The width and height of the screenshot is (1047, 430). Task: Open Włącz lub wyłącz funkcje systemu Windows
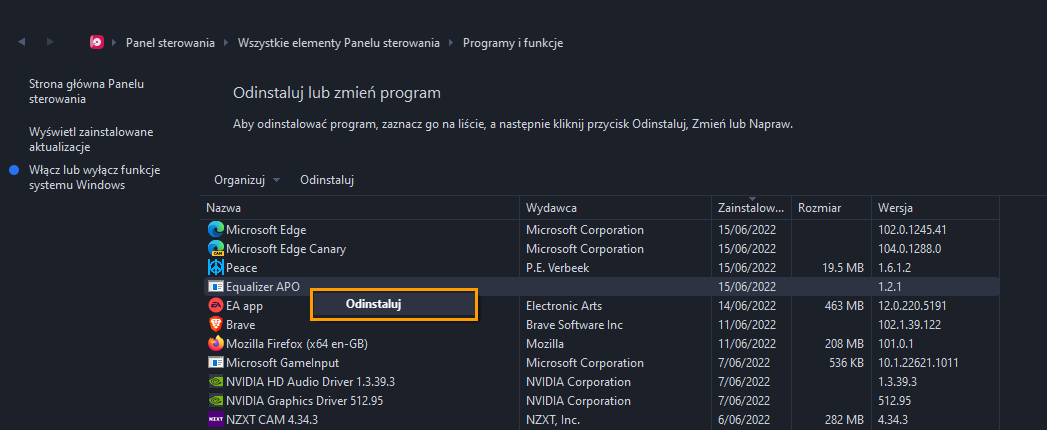click(94, 178)
